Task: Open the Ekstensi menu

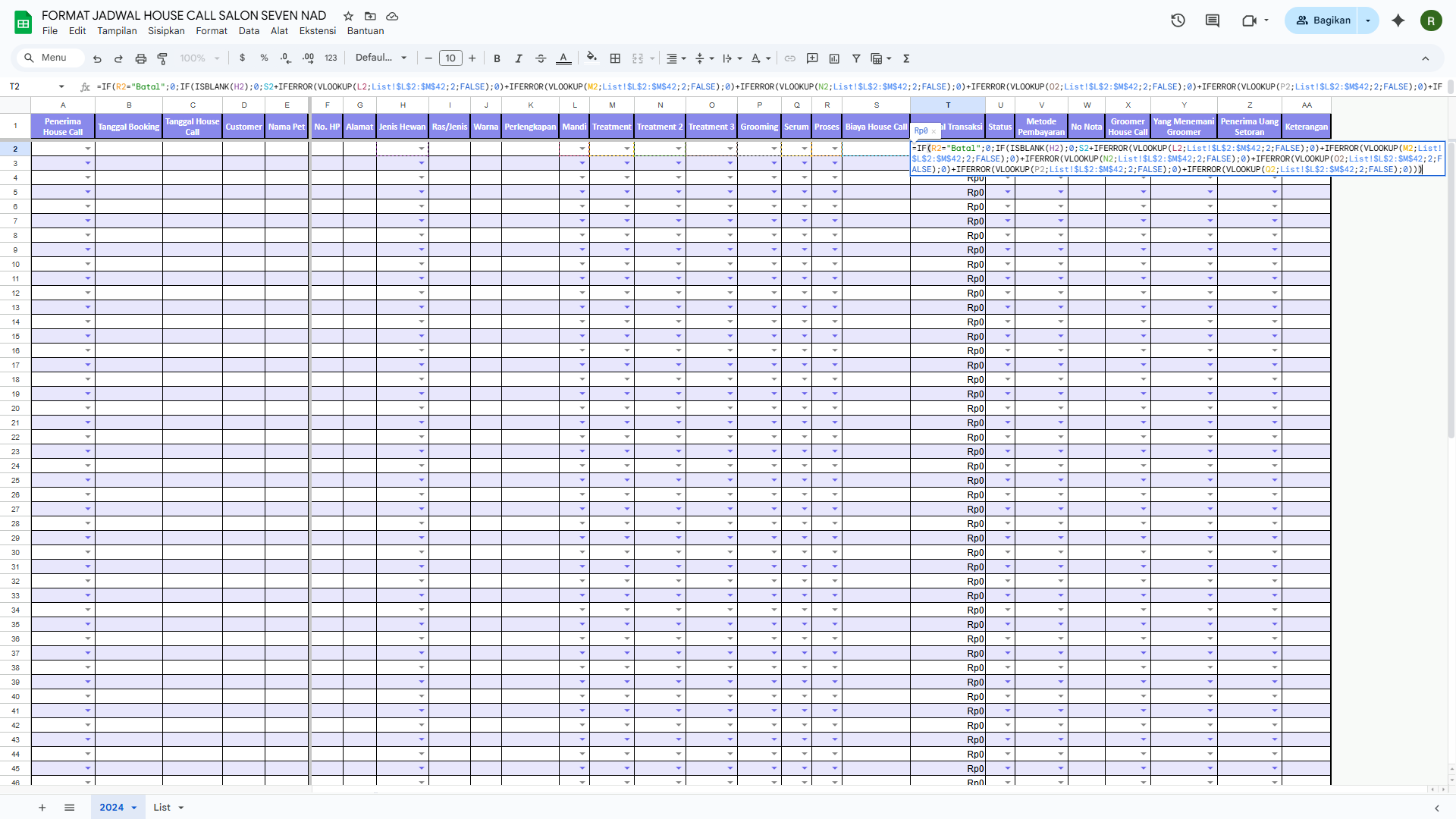Action: coord(317,31)
